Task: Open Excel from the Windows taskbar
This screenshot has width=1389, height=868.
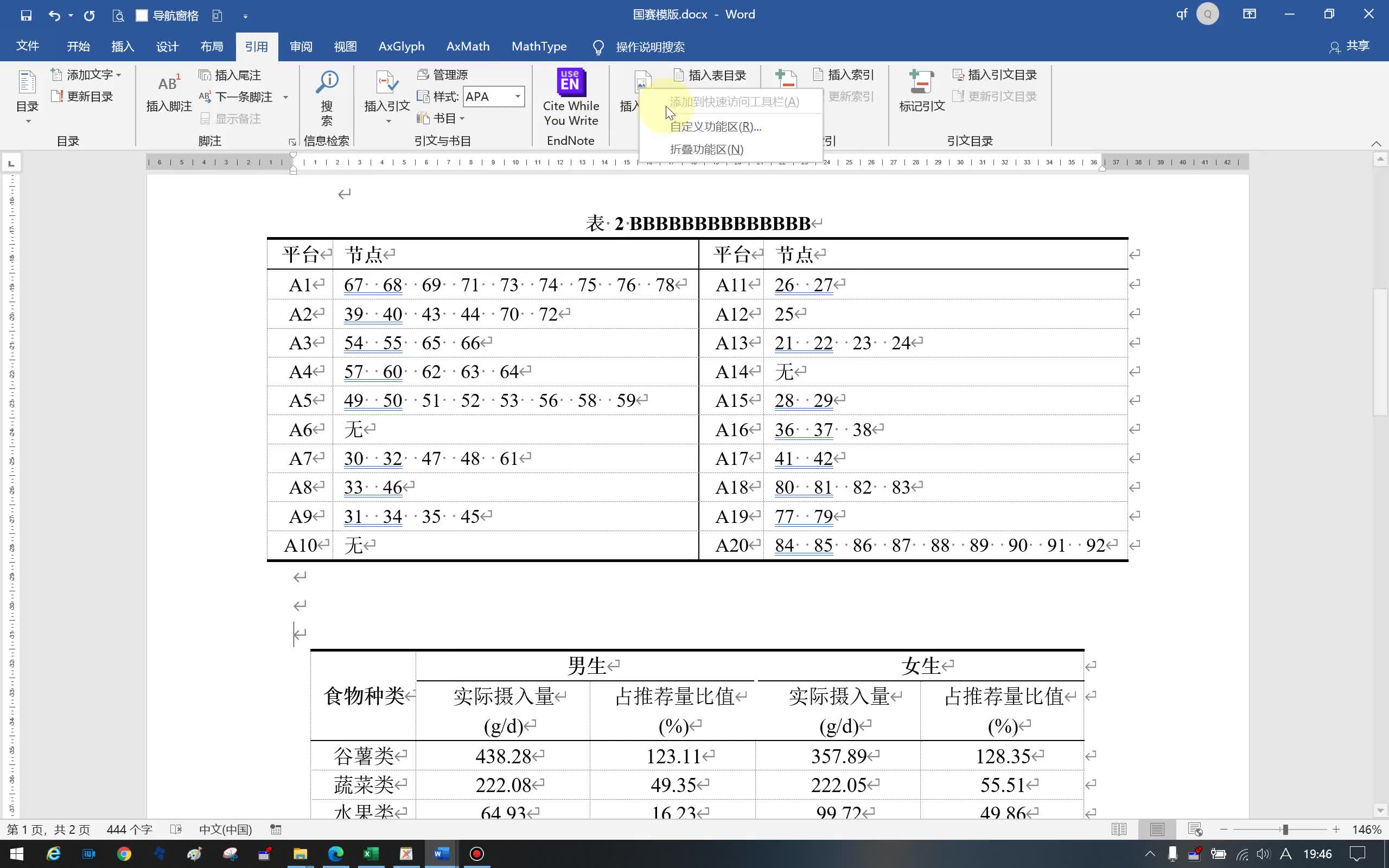Action: [370, 854]
